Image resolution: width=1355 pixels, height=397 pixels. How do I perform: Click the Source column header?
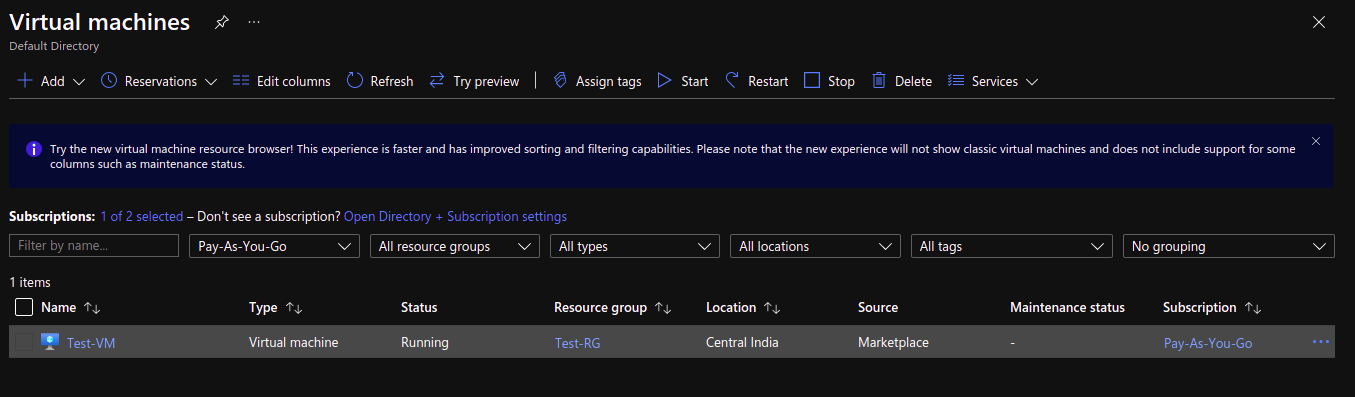click(x=878, y=308)
